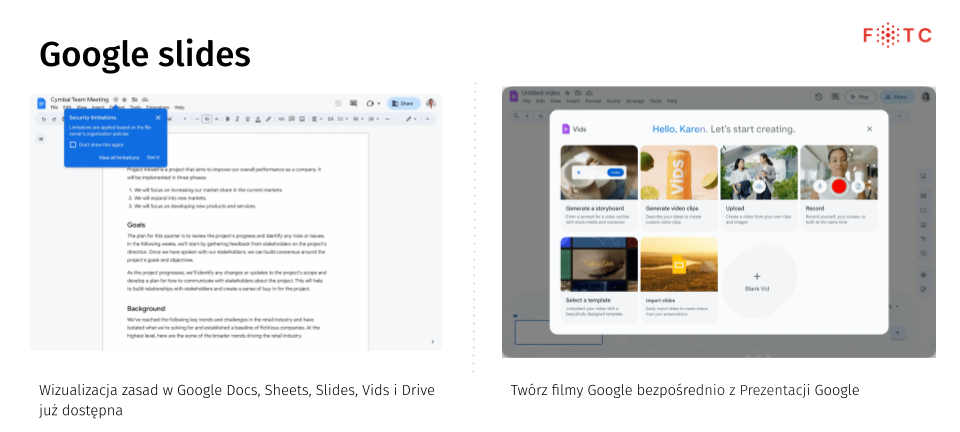
Task: Open cloud save status icon in Docs
Action: [x=145, y=100]
